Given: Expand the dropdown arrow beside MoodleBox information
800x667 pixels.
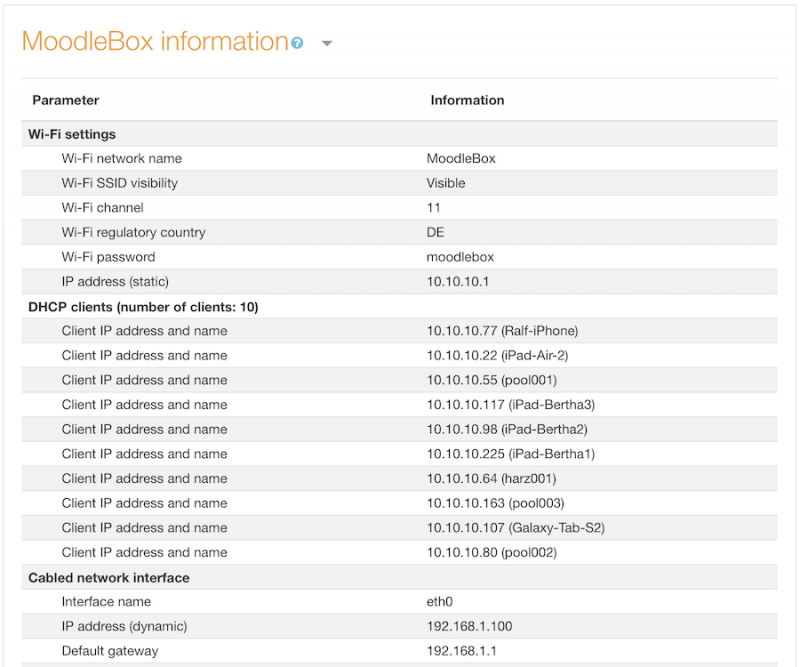Looking at the screenshot, I should point(327,44).
